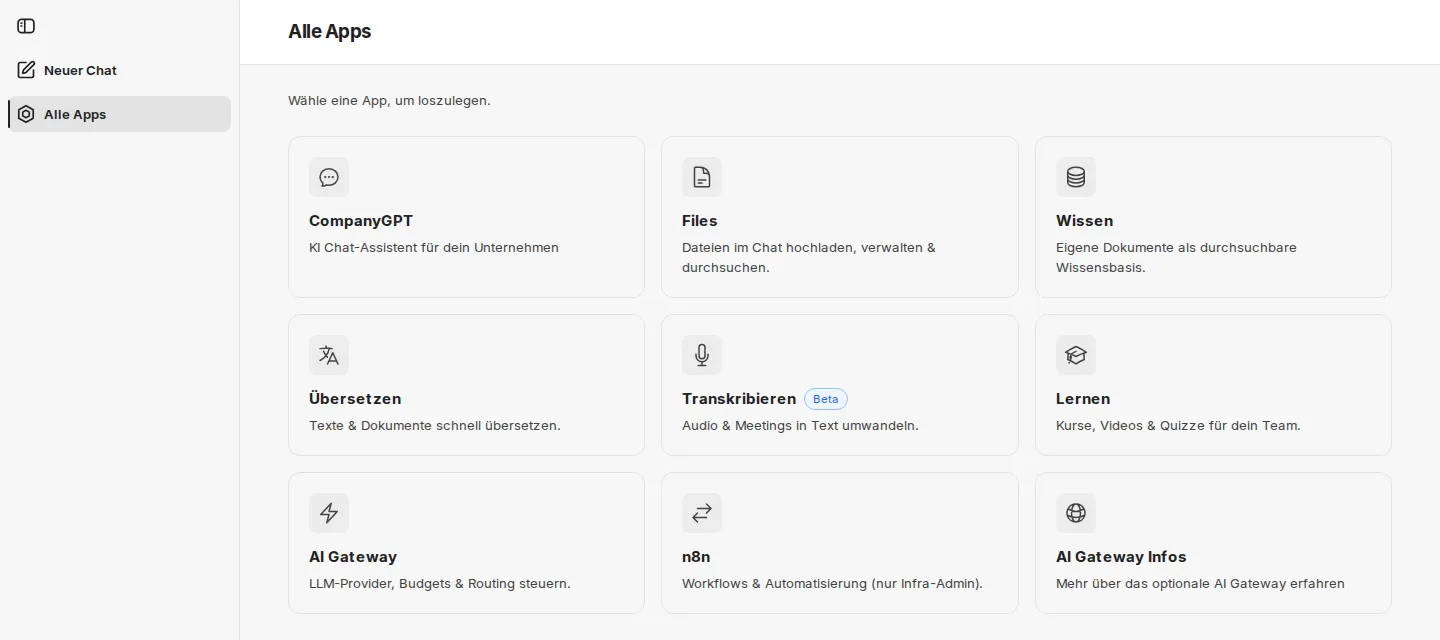Click 'Workflows & Automatisierung (nur Infra-Admin).'
This screenshot has height=640, width=1440.
832,583
